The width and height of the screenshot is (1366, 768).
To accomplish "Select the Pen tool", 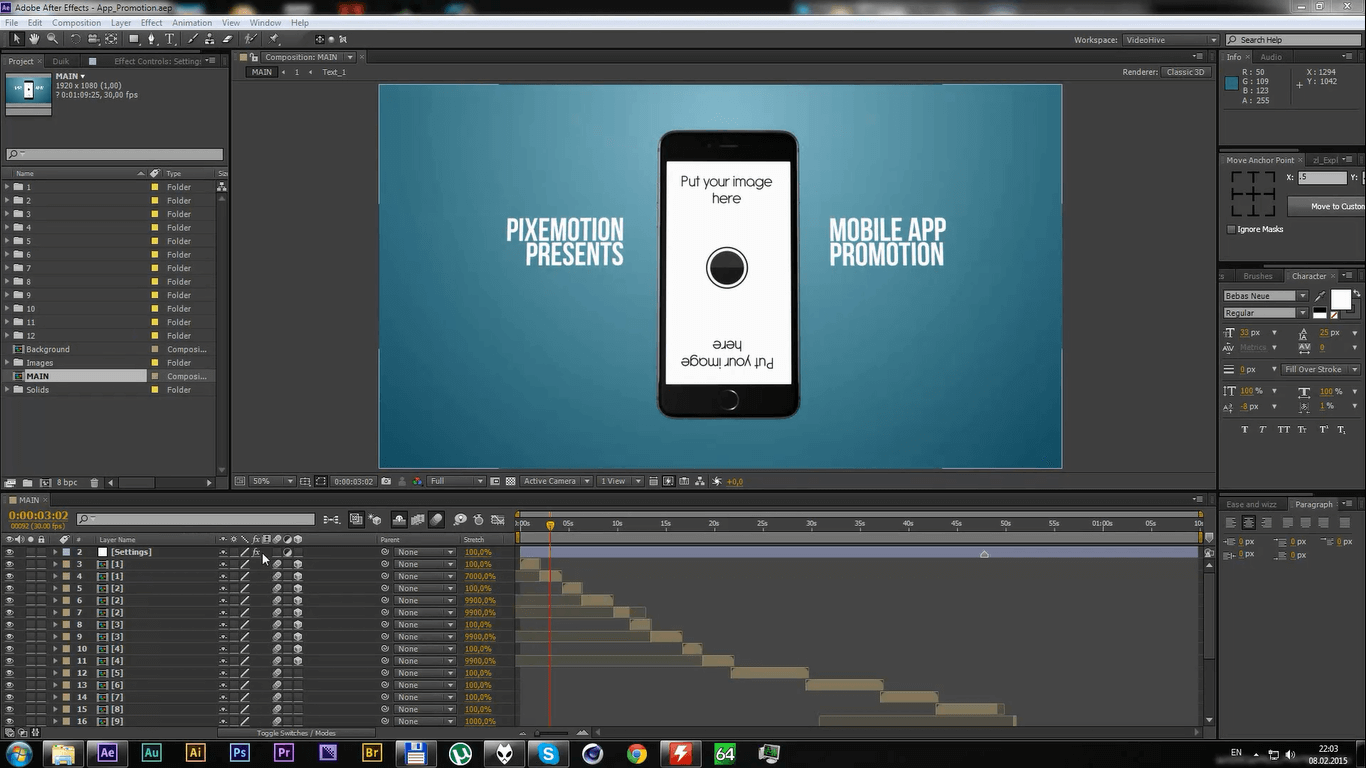I will coord(151,39).
